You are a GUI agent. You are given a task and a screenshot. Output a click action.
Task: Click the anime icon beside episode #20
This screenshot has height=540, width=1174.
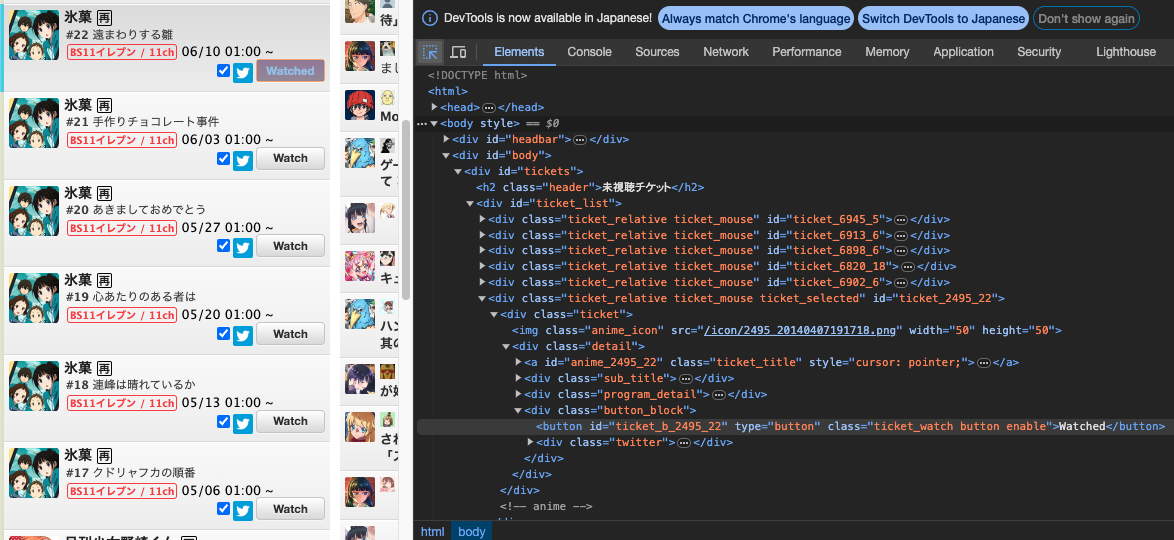34,210
